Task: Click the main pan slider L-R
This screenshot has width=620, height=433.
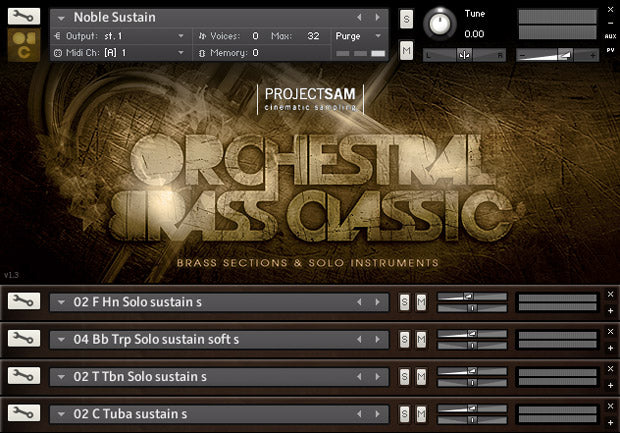Action: [x=464, y=55]
